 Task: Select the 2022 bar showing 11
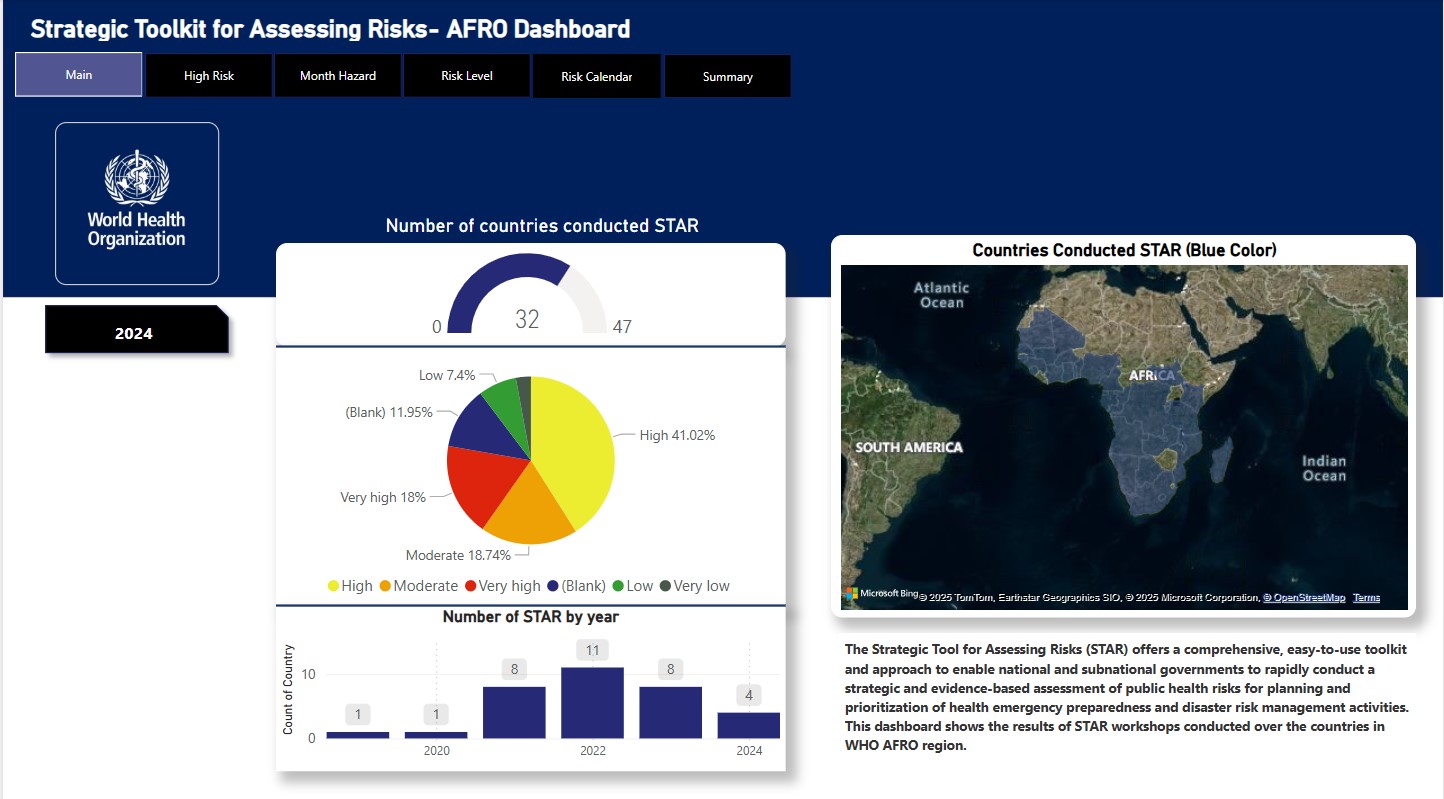click(x=592, y=703)
